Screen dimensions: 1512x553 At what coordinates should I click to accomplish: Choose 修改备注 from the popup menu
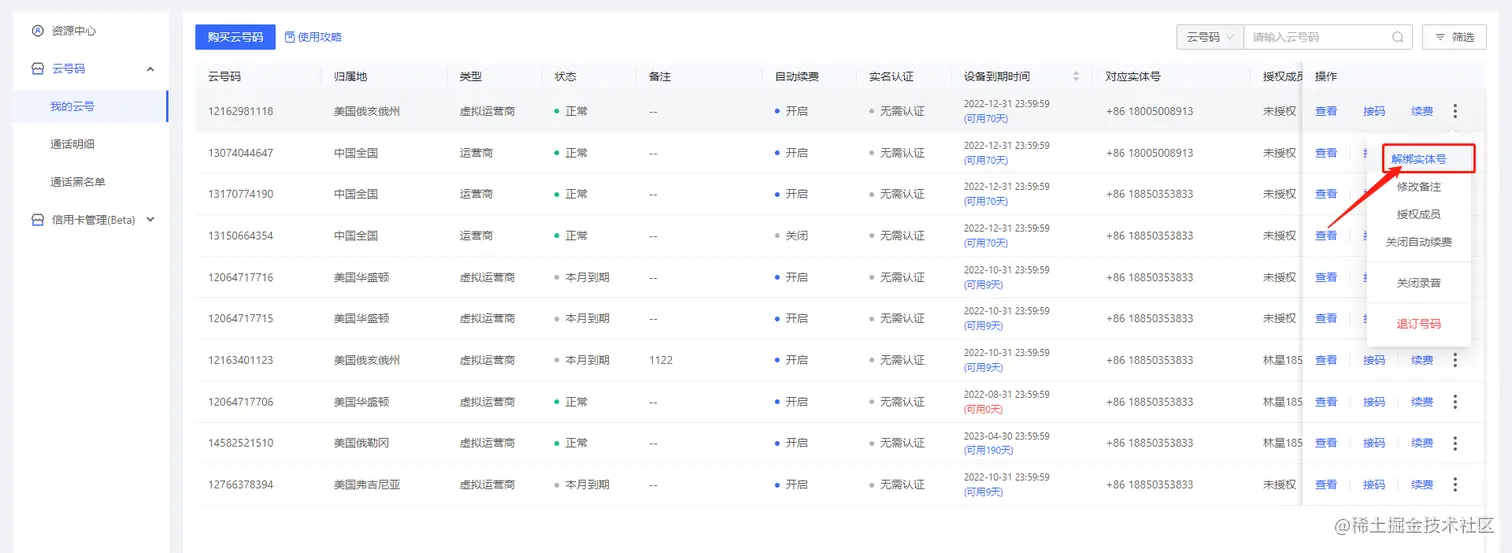1419,187
